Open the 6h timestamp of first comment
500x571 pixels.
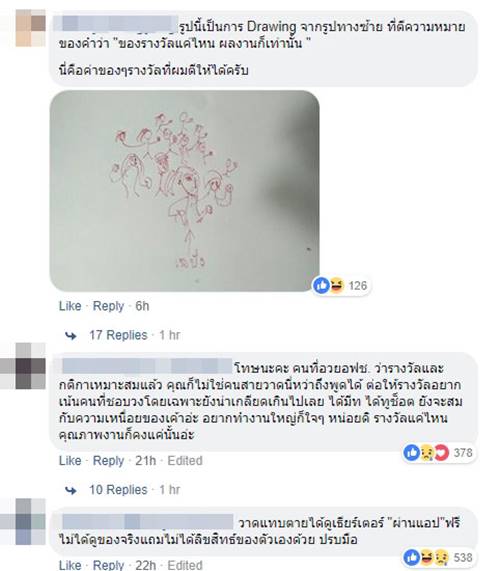pos(142,306)
